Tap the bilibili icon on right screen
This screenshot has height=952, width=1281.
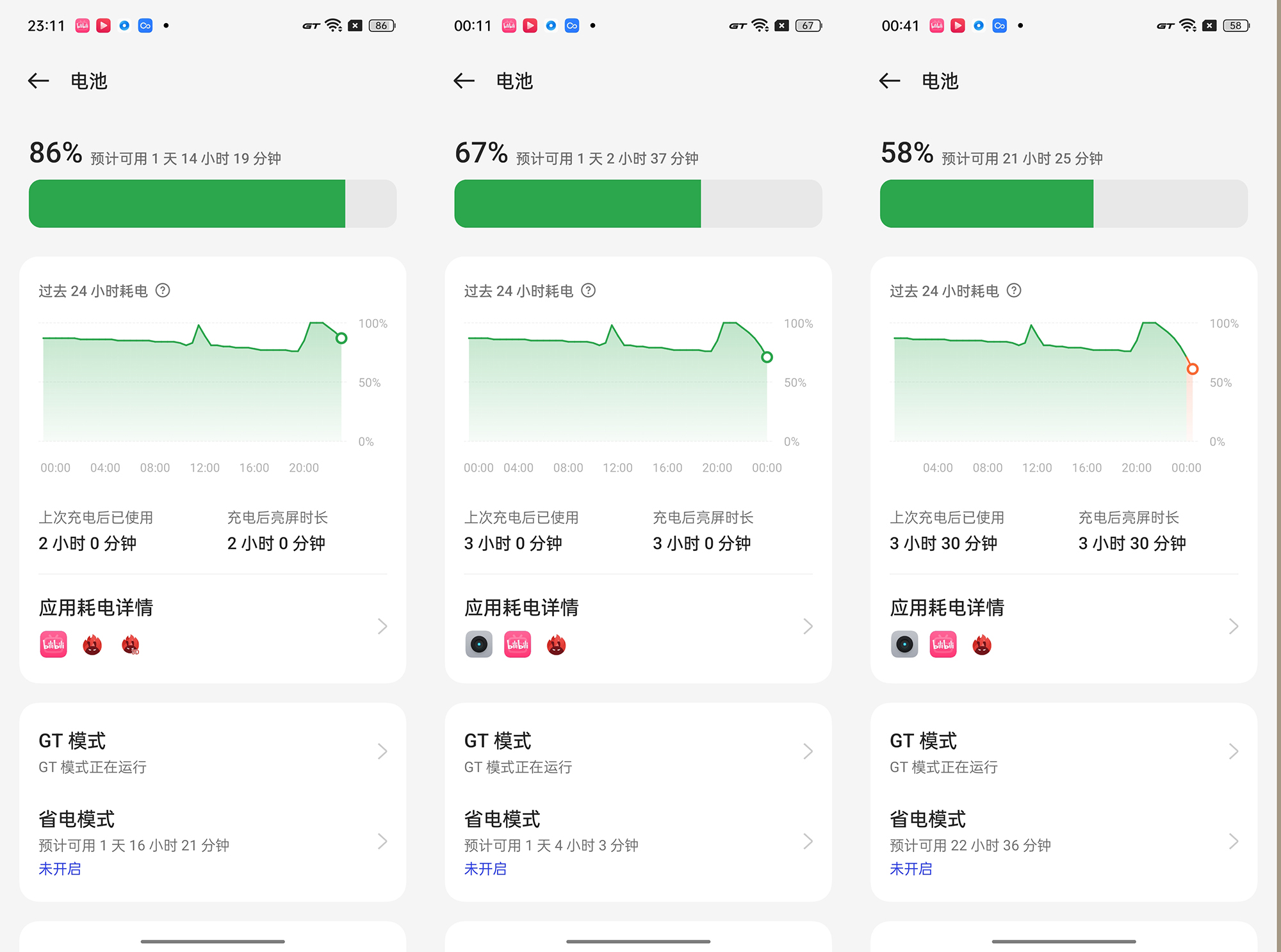(x=943, y=644)
